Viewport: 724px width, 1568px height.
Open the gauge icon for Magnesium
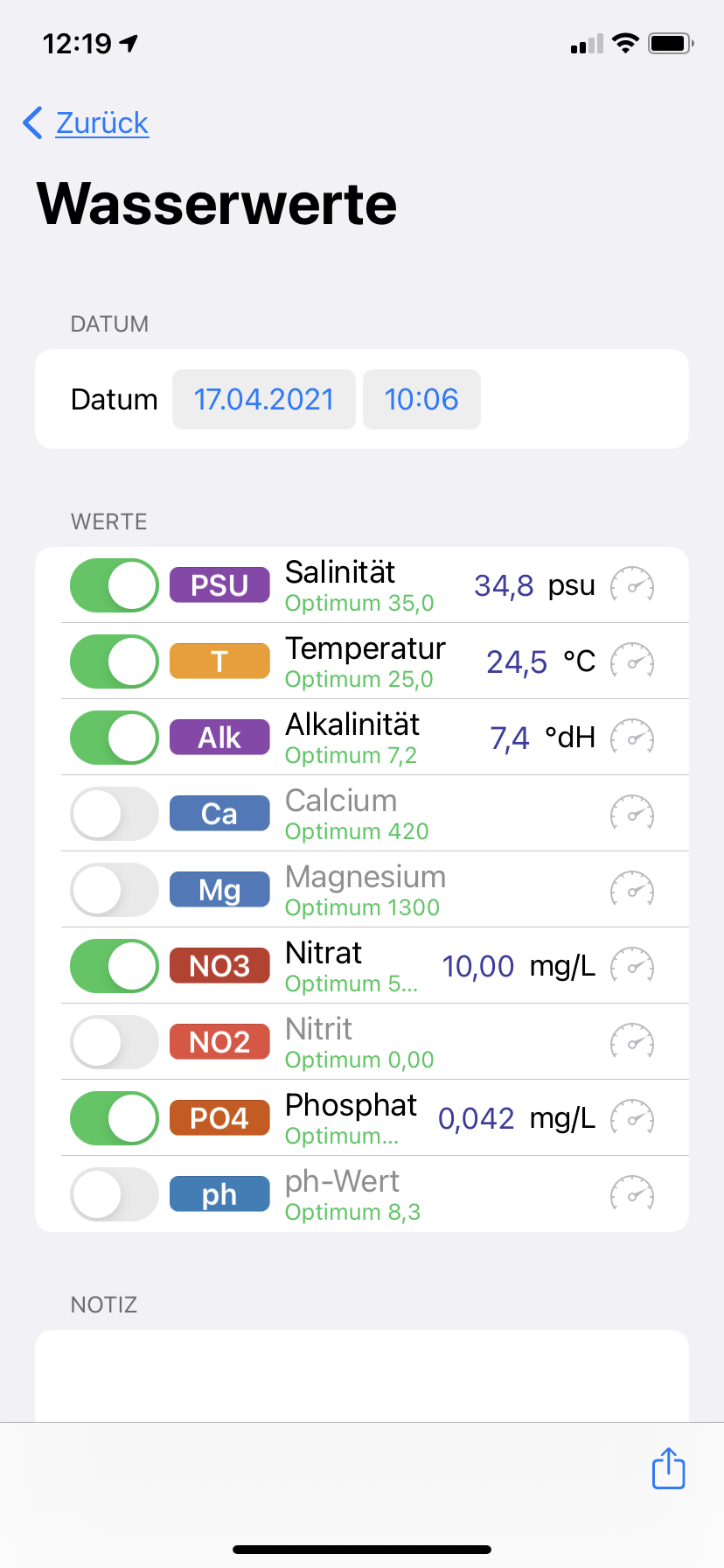click(632, 890)
